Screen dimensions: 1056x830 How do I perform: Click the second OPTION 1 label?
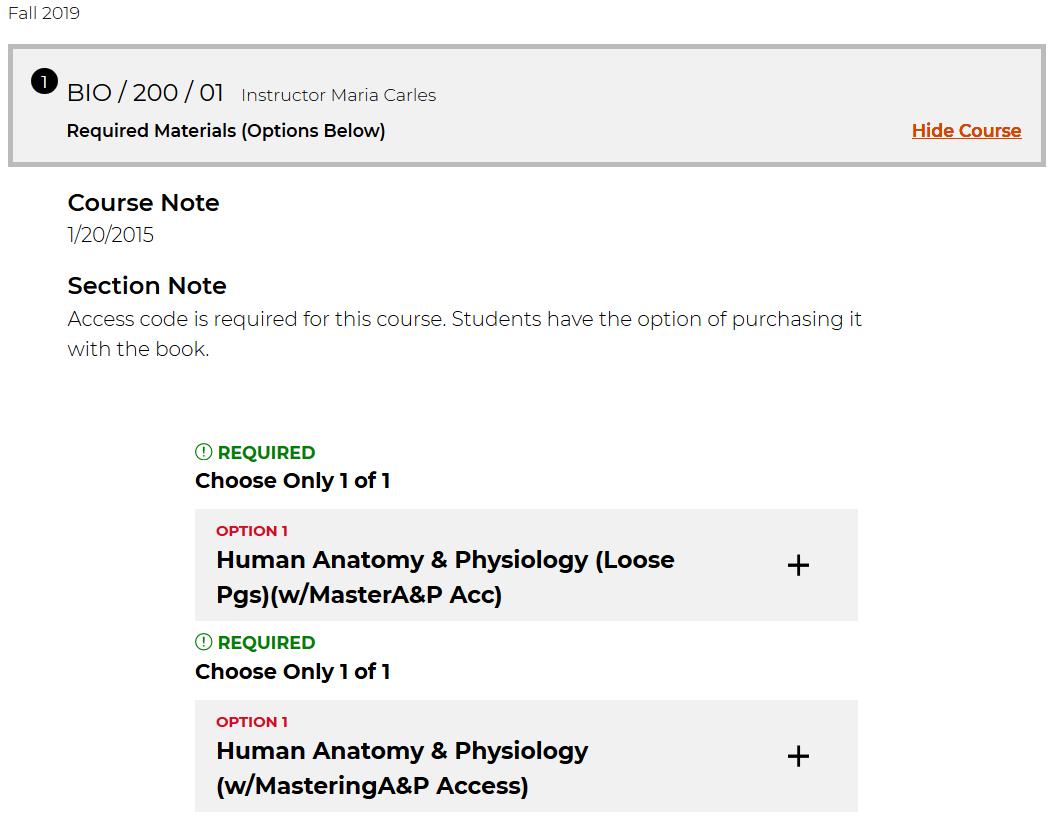[x=252, y=722]
